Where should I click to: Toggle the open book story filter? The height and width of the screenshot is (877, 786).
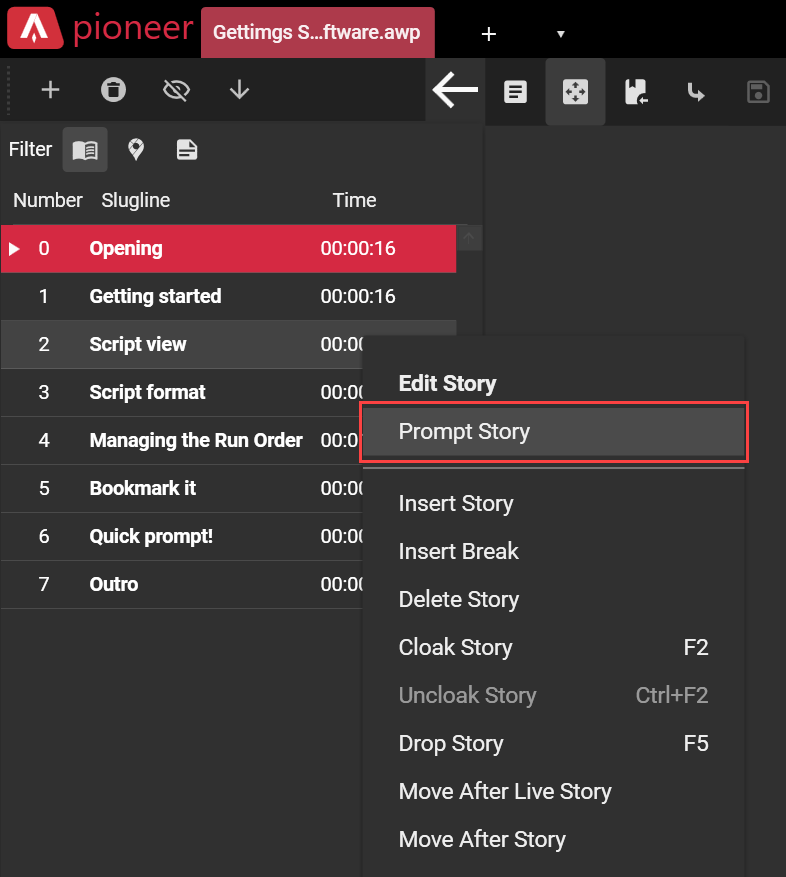tap(85, 150)
